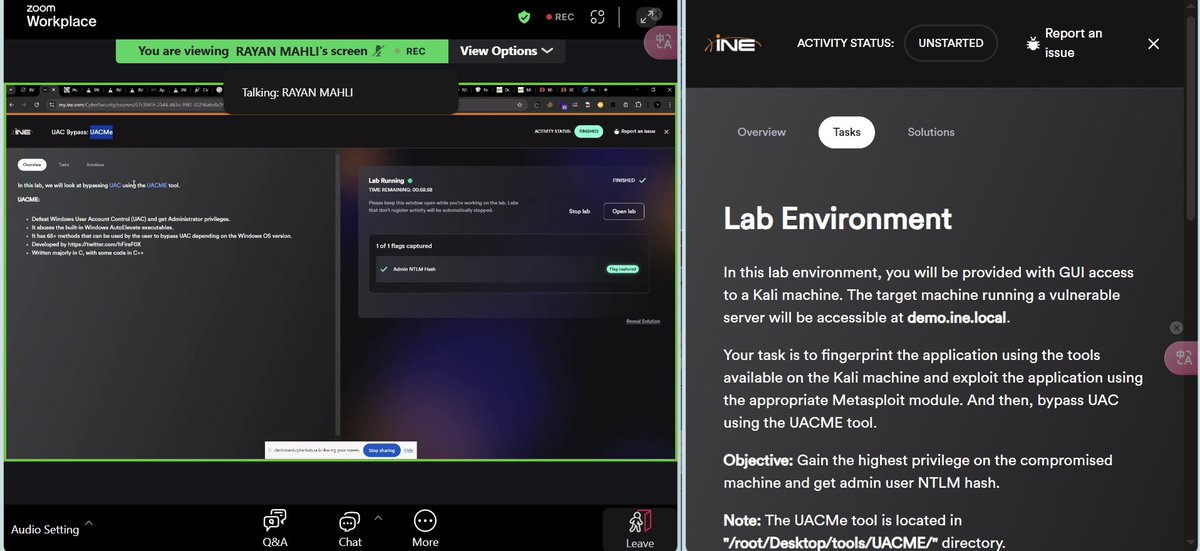1200x551 pixels.
Task: Click UNSTARTED activity status badge
Action: (x=951, y=43)
